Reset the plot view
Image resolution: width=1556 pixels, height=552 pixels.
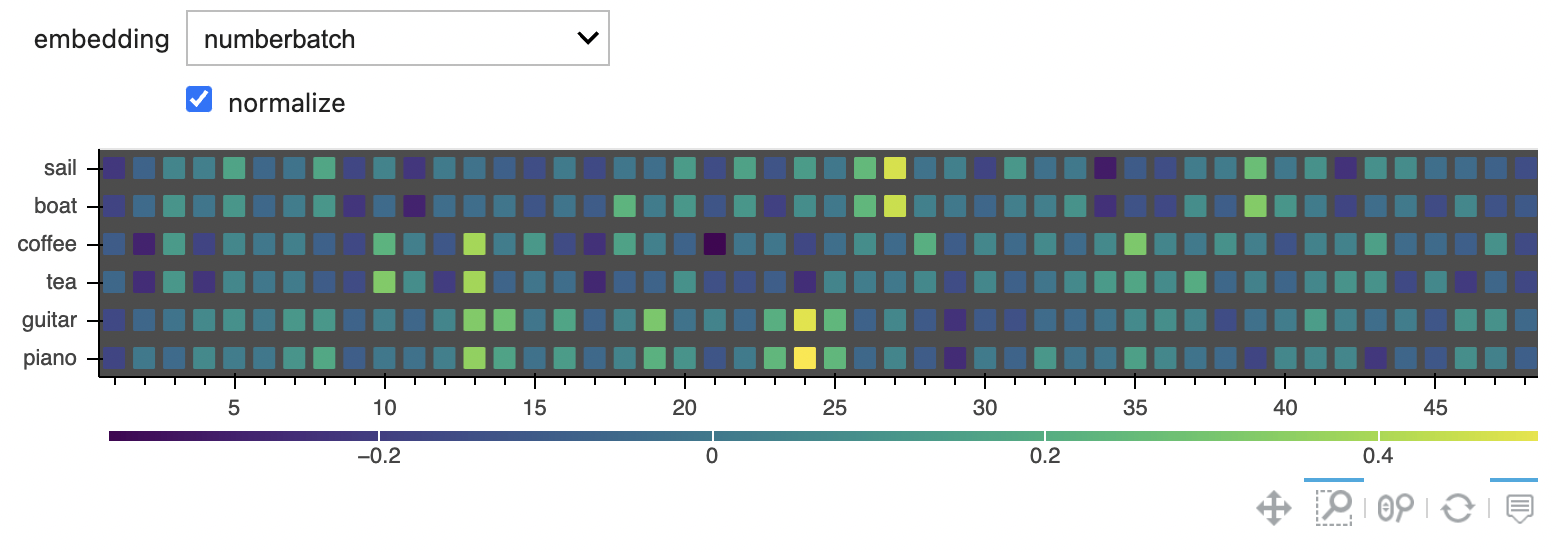[1457, 508]
